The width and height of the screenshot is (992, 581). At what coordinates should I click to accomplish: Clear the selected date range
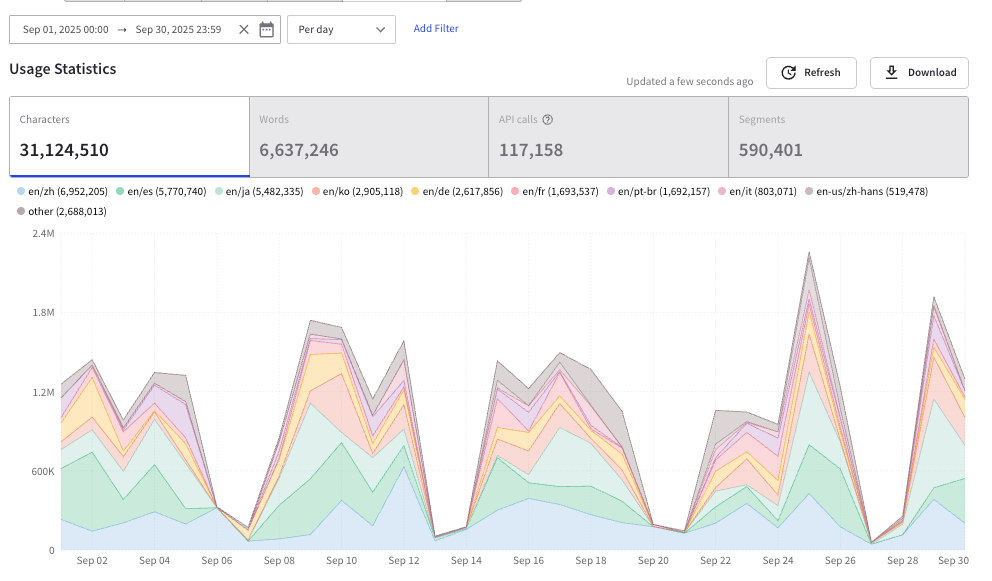[244, 30]
